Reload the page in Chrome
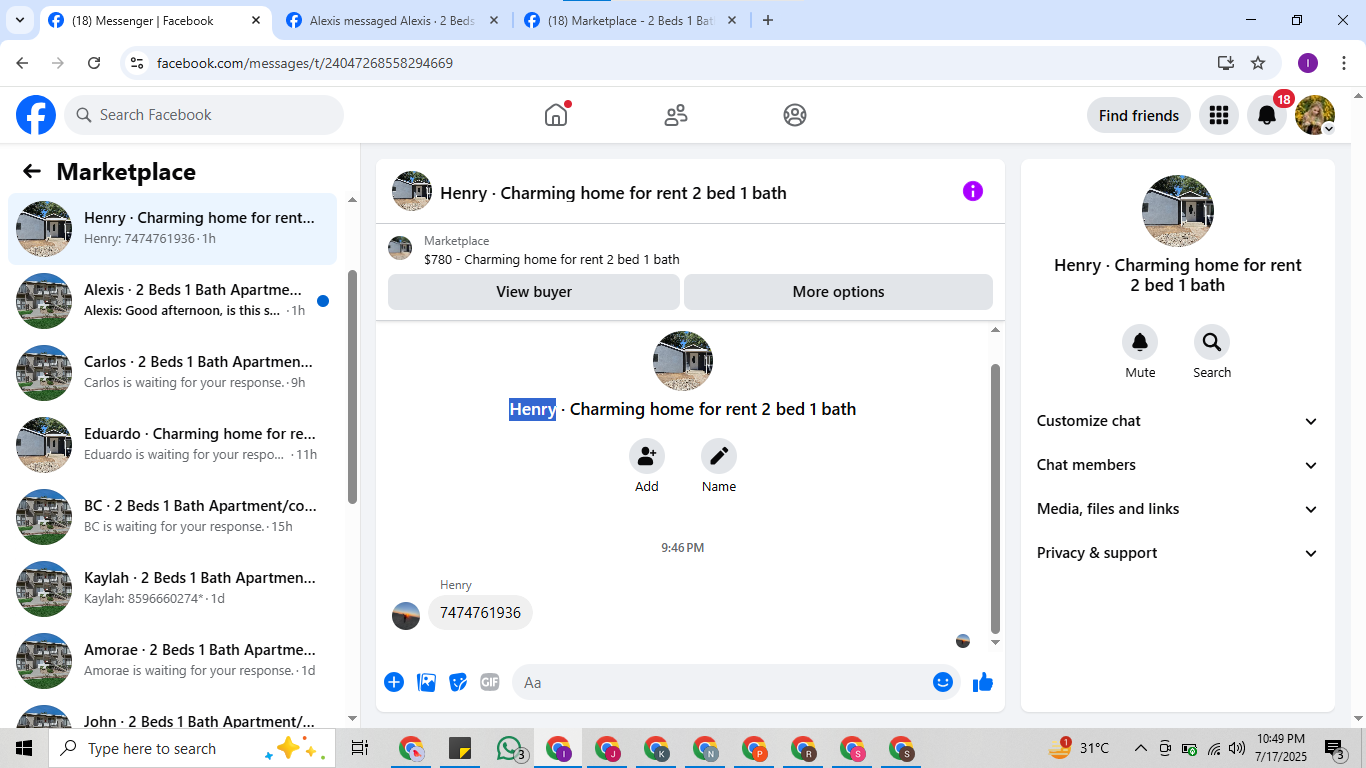Viewport: 1366px width, 768px height. [94, 63]
